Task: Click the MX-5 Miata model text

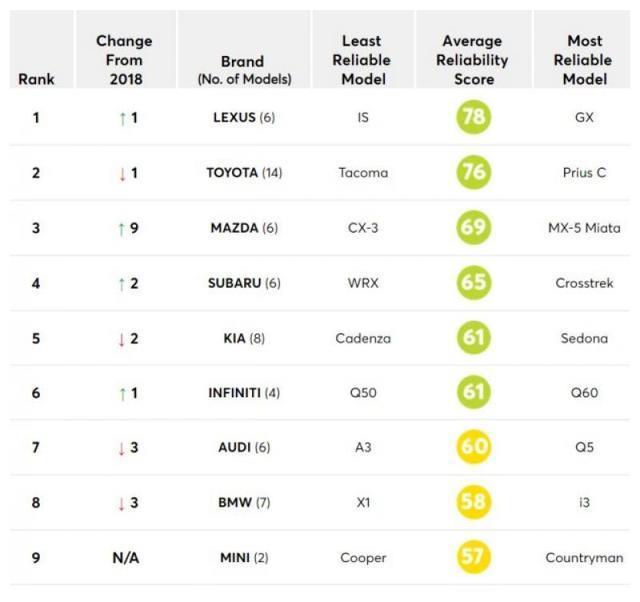Action: (584, 228)
